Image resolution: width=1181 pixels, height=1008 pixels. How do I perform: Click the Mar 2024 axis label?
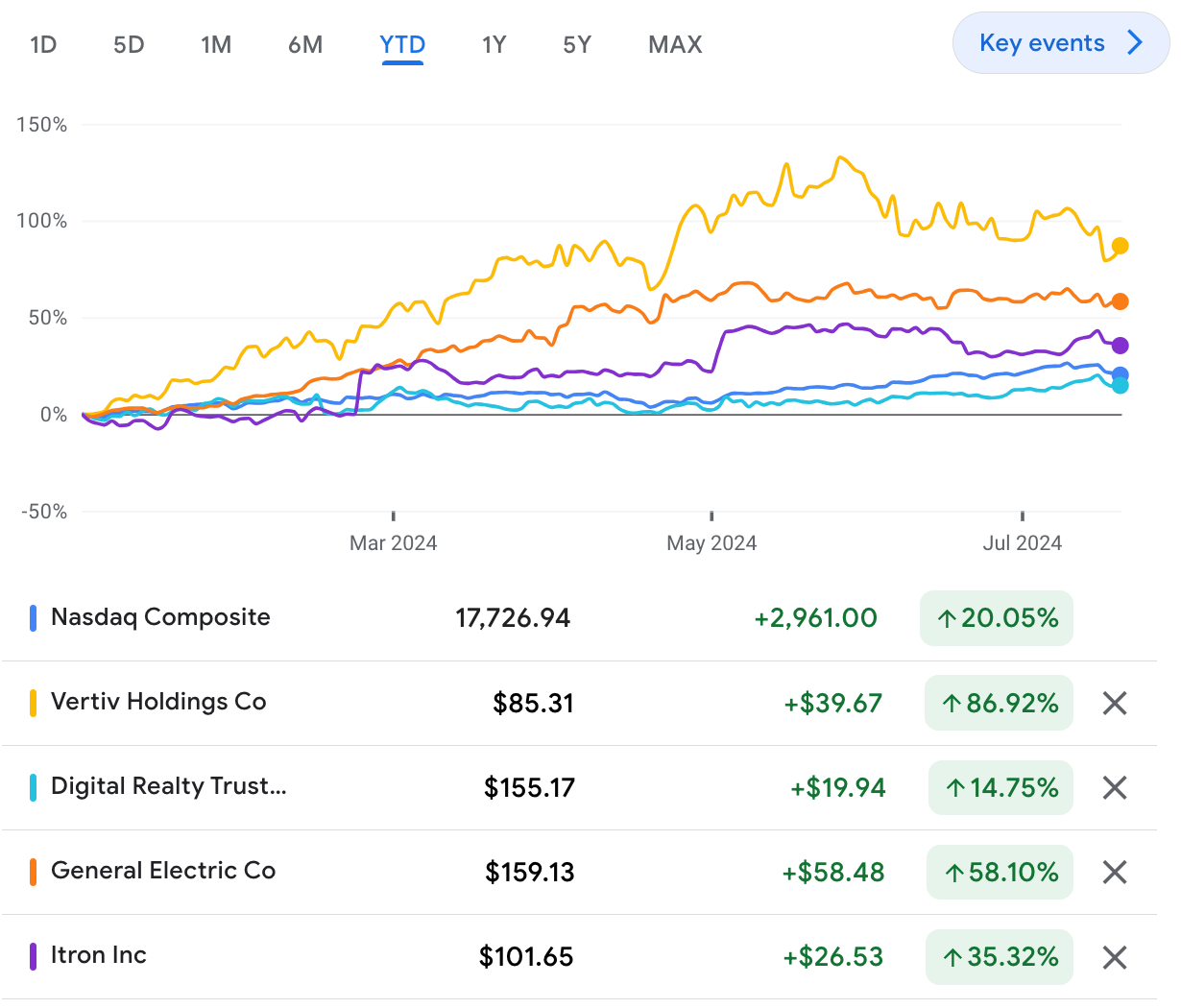pos(394,543)
